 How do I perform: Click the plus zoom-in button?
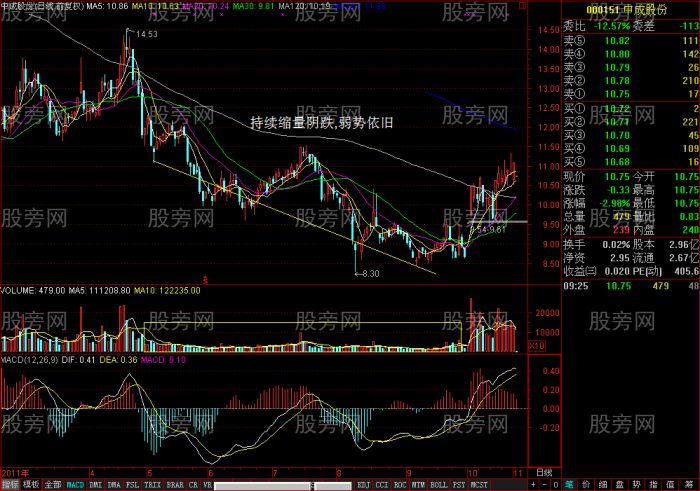coord(533,485)
